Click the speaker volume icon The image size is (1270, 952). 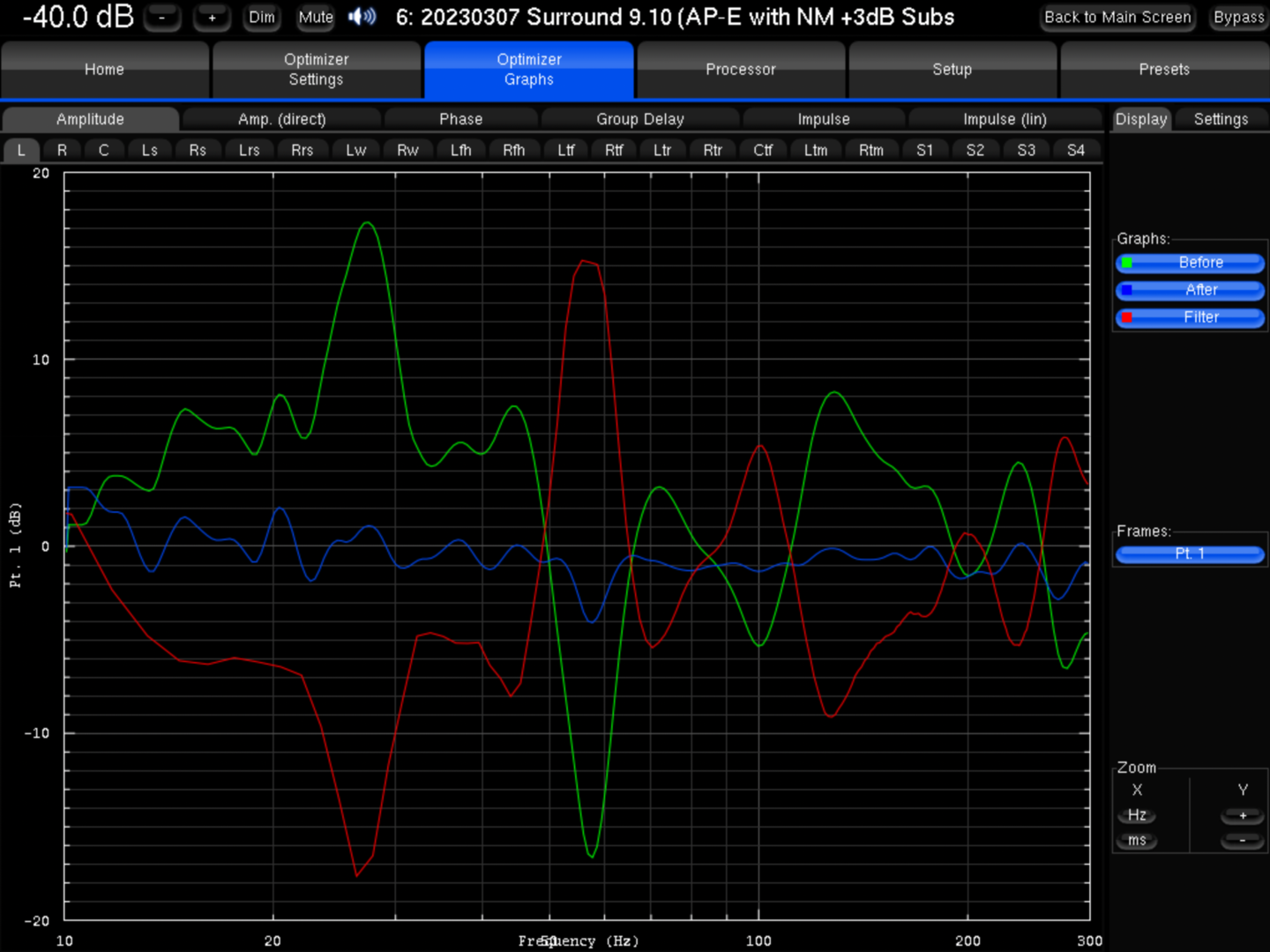(x=362, y=17)
